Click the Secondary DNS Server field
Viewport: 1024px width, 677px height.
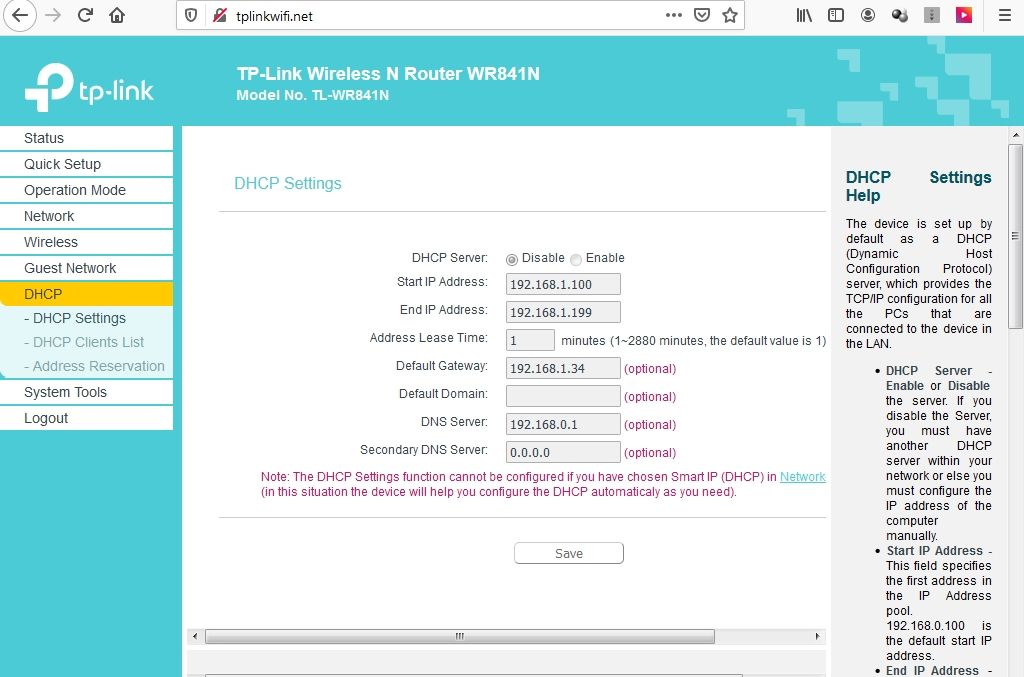point(563,452)
